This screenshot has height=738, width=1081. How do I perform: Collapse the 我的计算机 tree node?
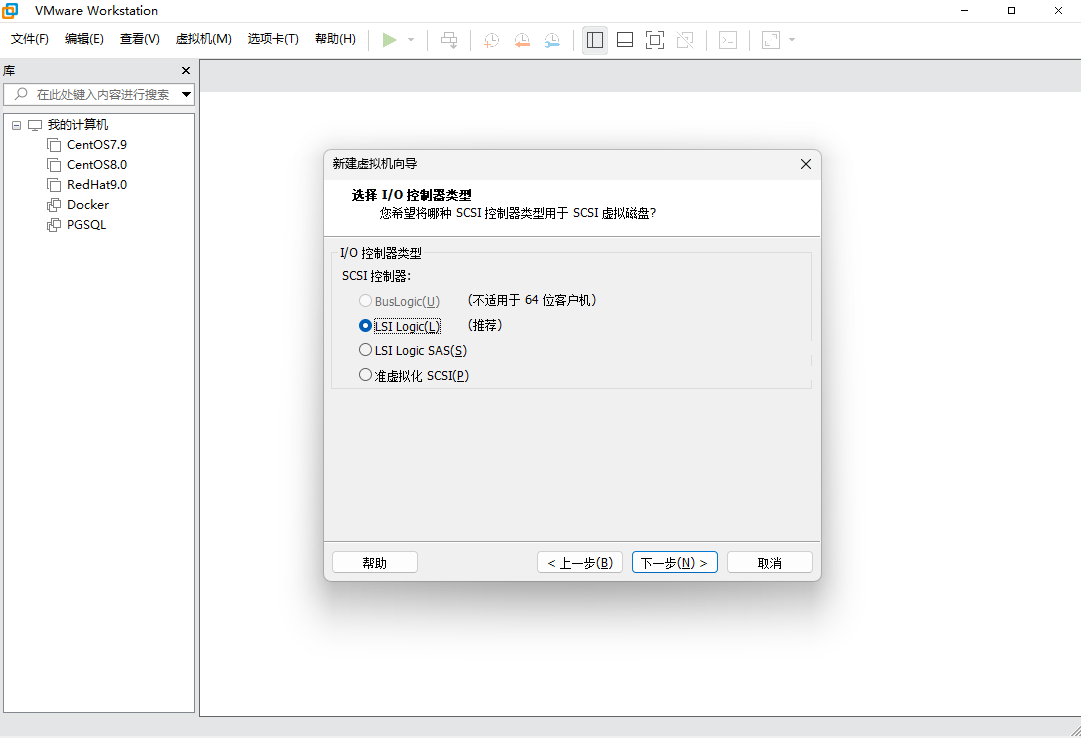(x=17, y=126)
